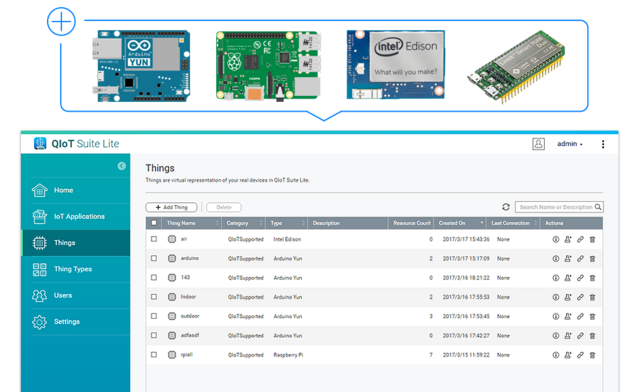This screenshot has width=640, height=392.
Task: Click the Delete button
Action: 224,207
